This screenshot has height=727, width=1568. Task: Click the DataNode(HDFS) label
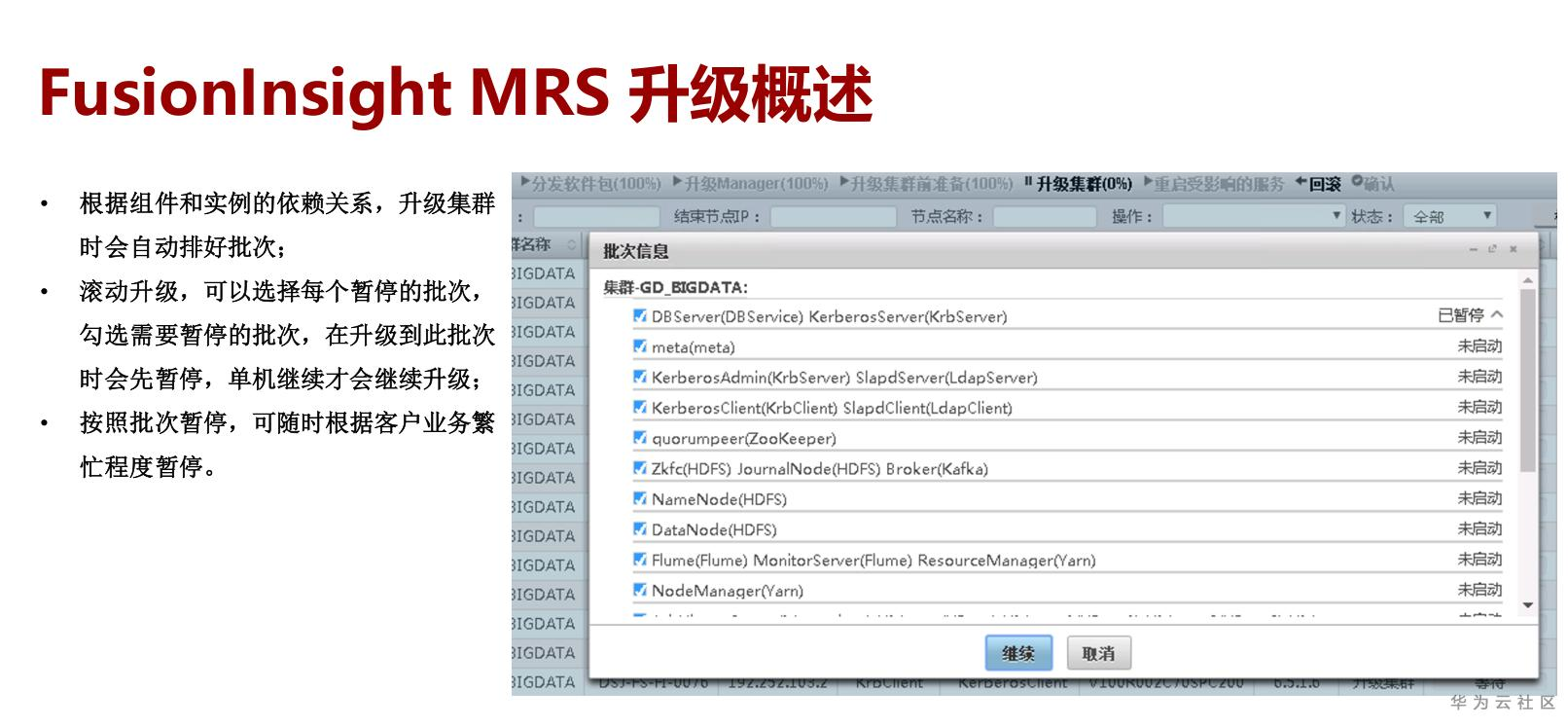[x=715, y=529]
